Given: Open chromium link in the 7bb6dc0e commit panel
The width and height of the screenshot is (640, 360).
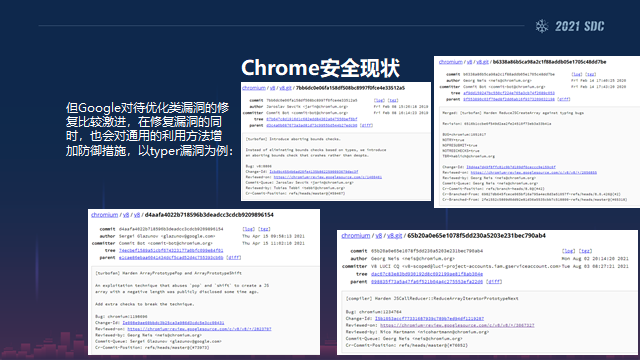Looking at the screenshot, I should pyautogui.click(x=254, y=88).
